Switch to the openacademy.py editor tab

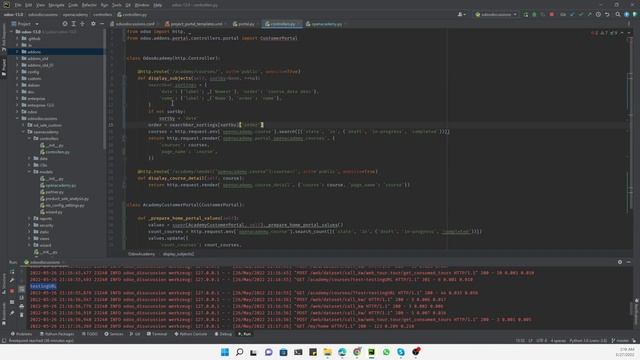pos(324,24)
